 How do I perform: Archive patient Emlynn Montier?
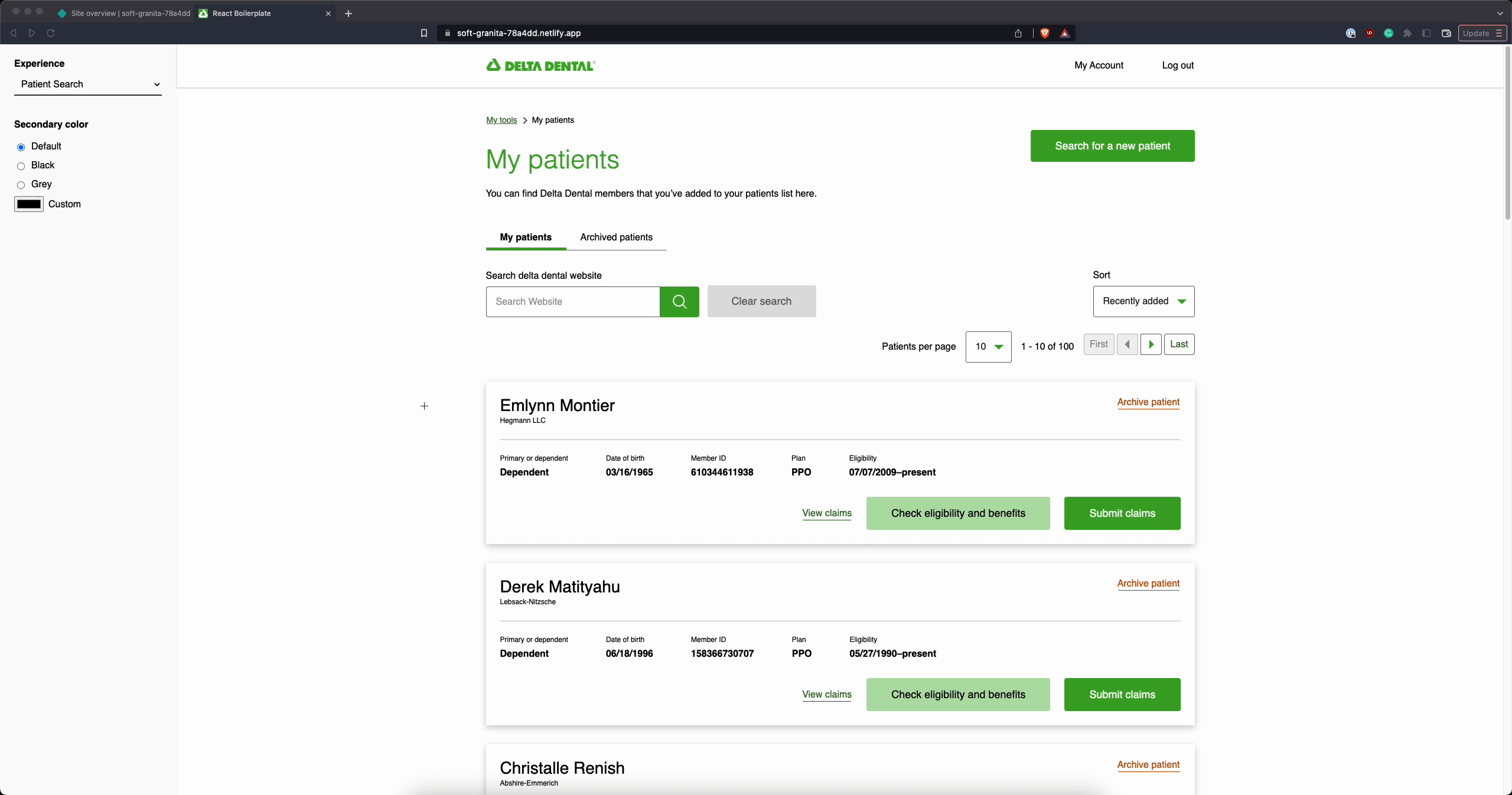pyautogui.click(x=1148, y=402)
